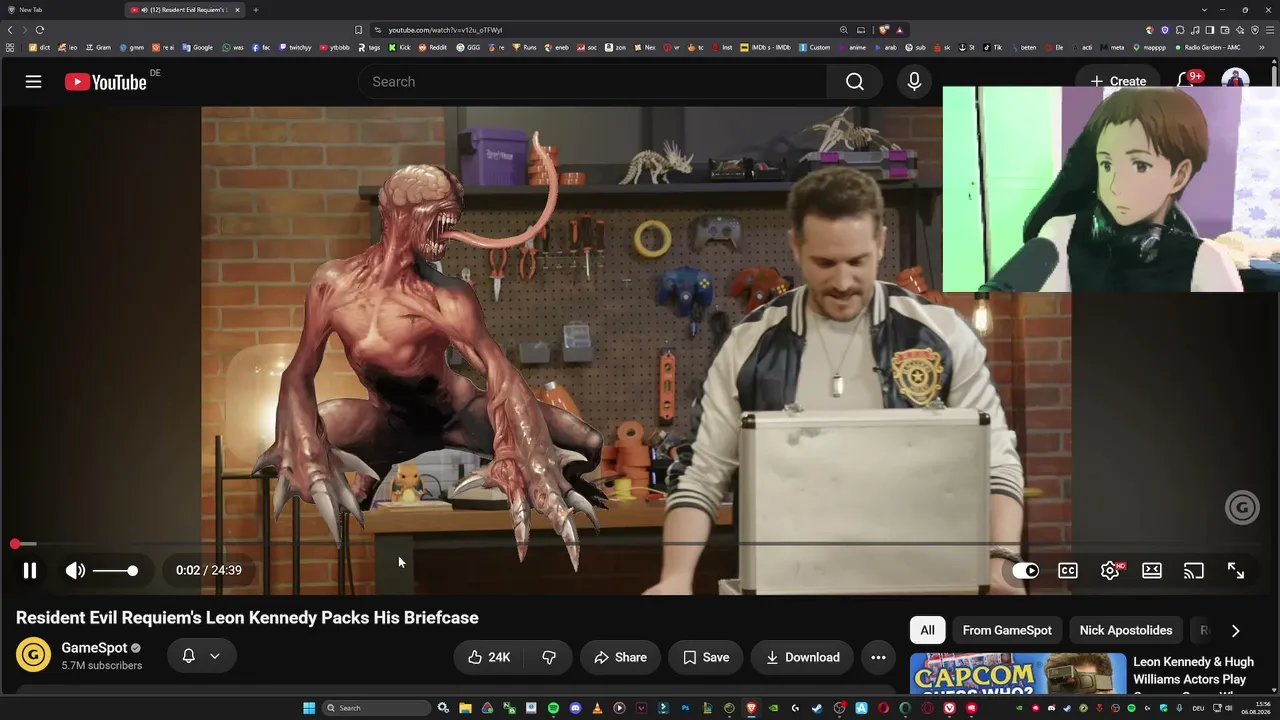The image size is (1280, 720).
Task: Click the YouTube search magnifier button
Action: (x=854, y=82)
